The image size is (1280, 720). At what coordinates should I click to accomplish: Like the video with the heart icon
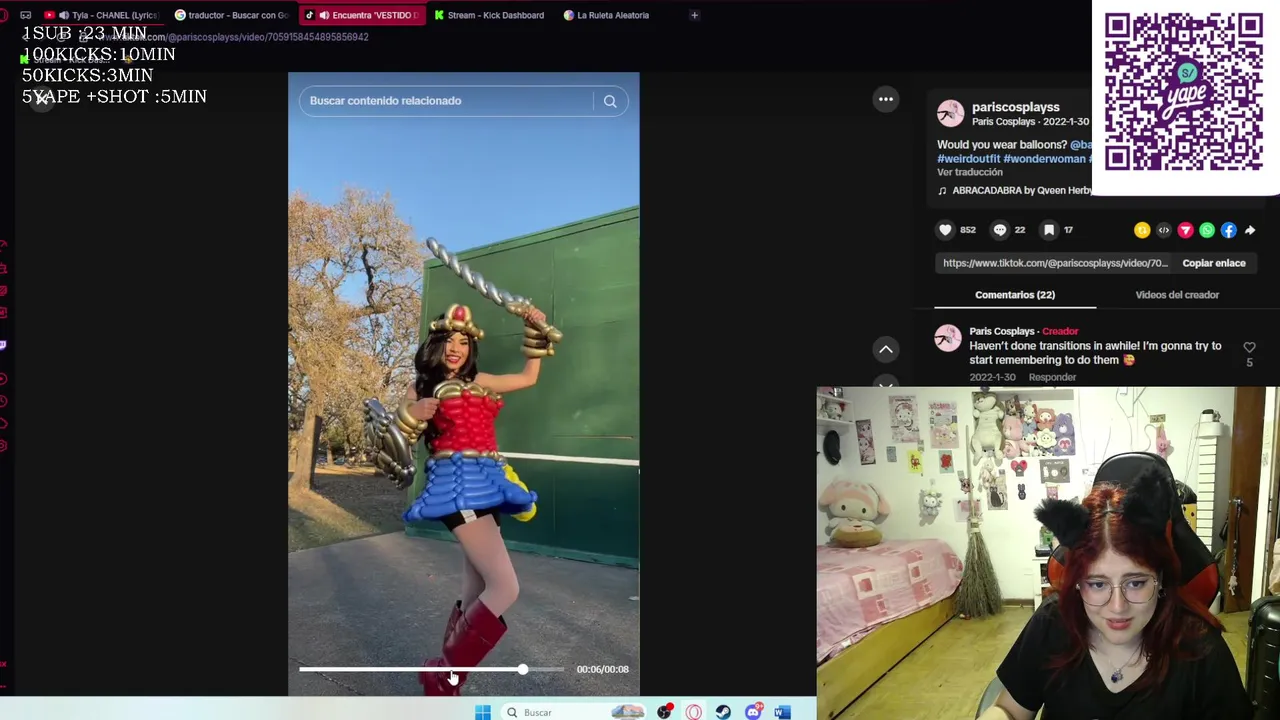pyautogui.click(x=945, y=230)
